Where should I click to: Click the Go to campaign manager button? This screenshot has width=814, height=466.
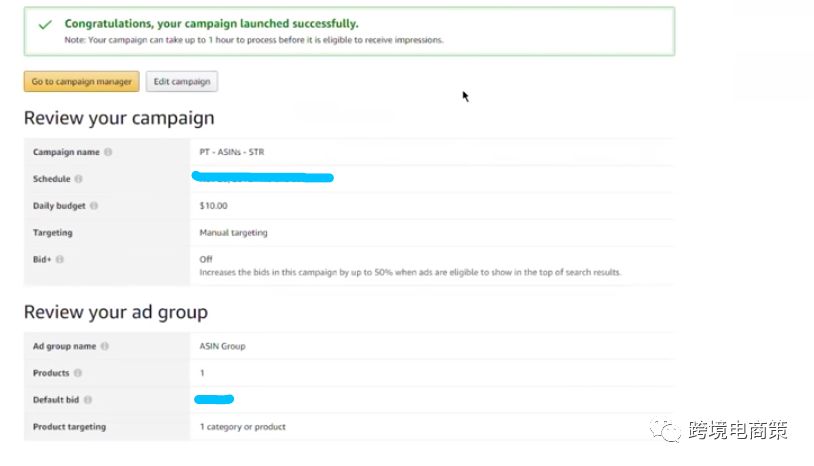[x=81, y=81]
